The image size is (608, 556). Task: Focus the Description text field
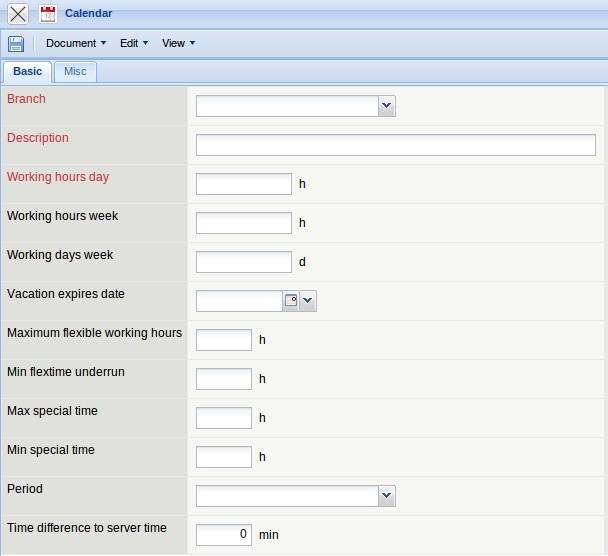pos(395,145)
